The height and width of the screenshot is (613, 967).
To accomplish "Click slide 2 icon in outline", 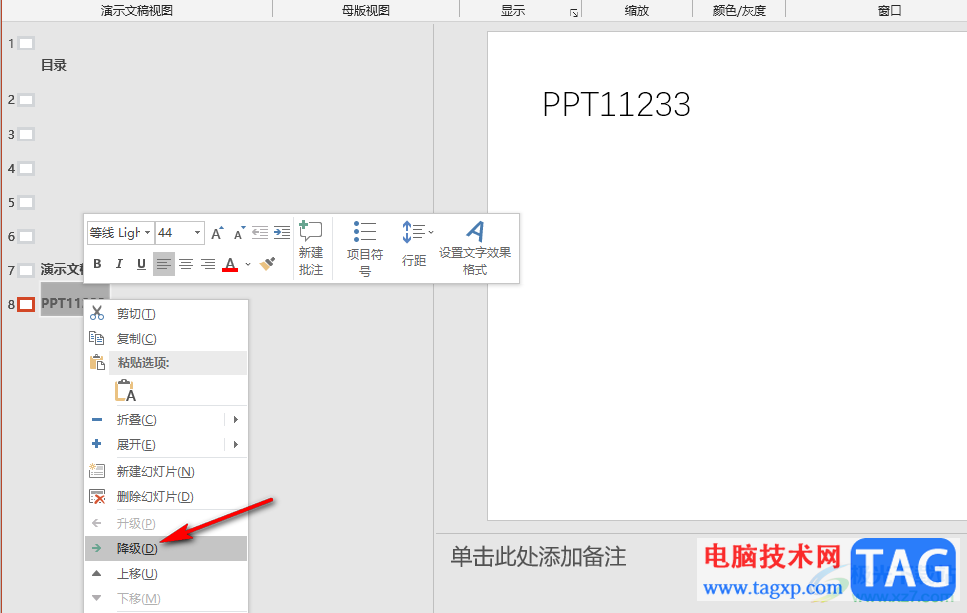I will (x=26, y=100).
